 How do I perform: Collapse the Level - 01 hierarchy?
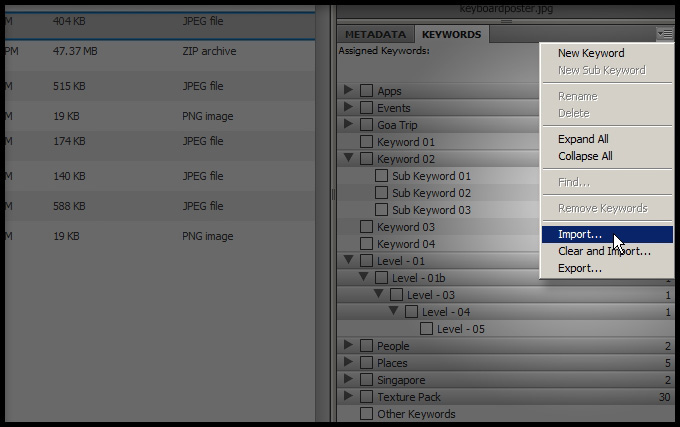point(348,261)
